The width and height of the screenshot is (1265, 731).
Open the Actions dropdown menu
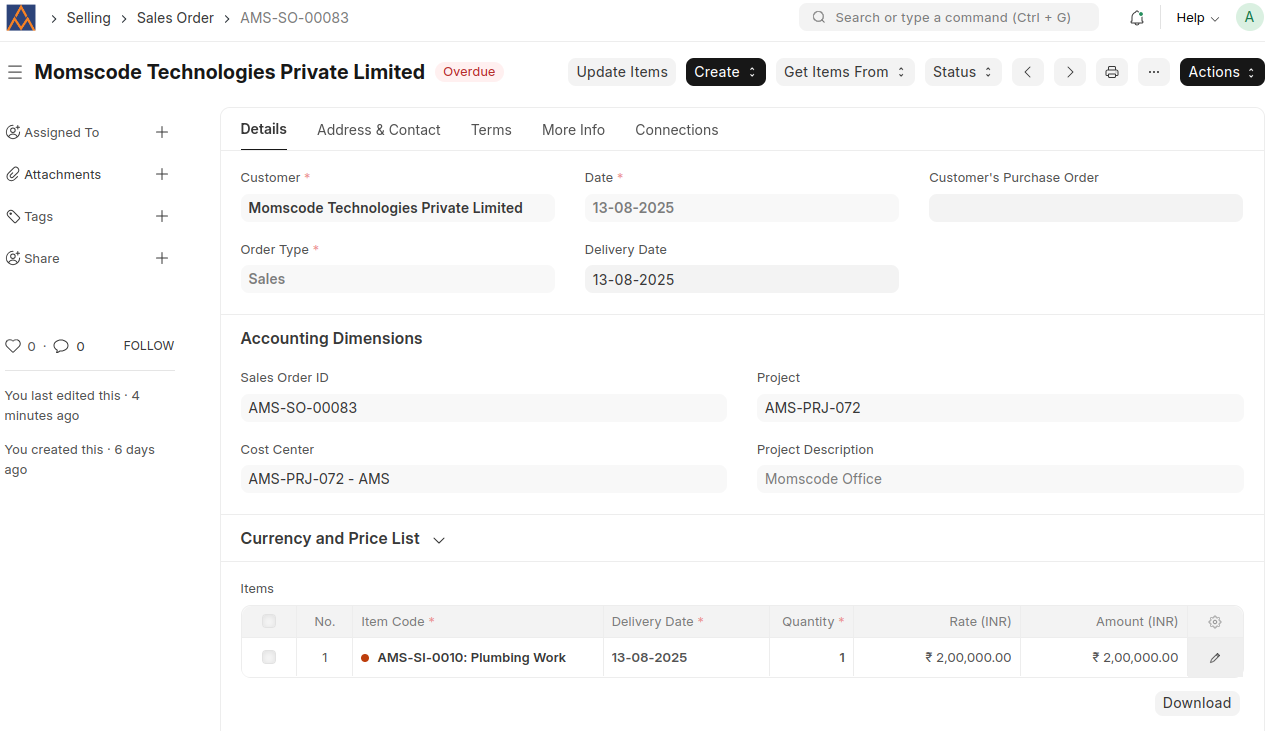pos(1221,72)
